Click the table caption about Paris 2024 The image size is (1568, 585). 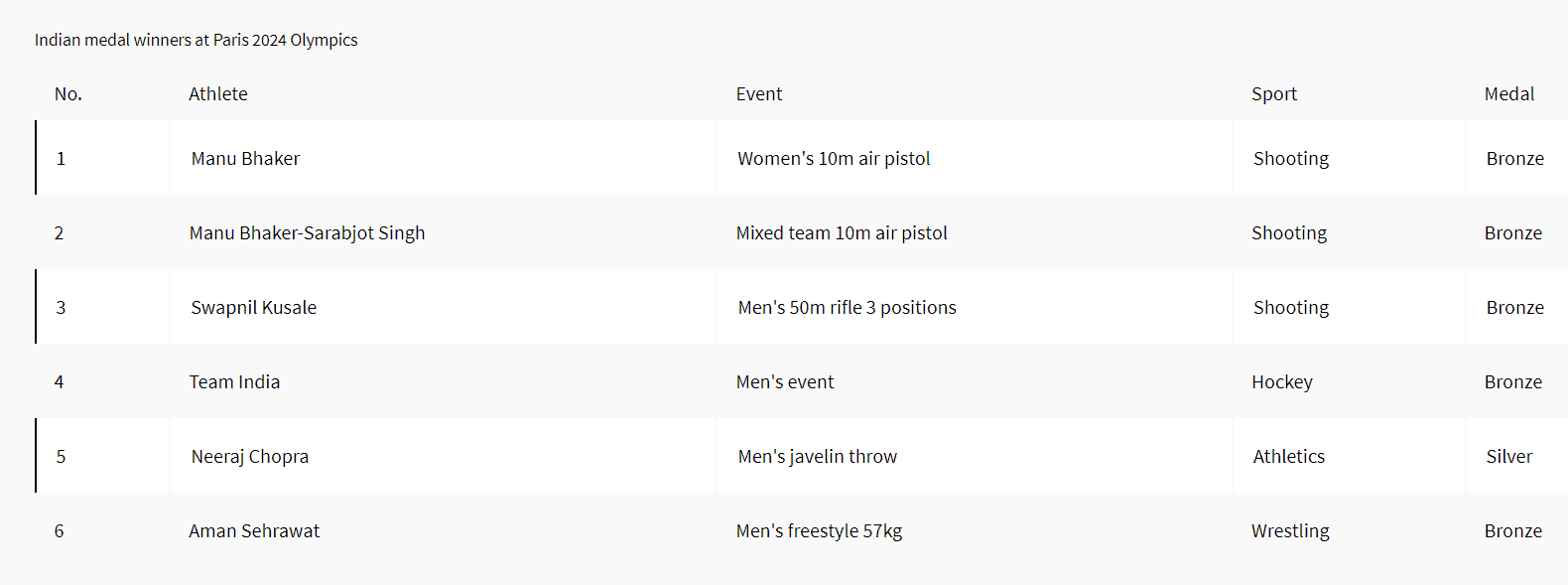click(x=196, y=41)
